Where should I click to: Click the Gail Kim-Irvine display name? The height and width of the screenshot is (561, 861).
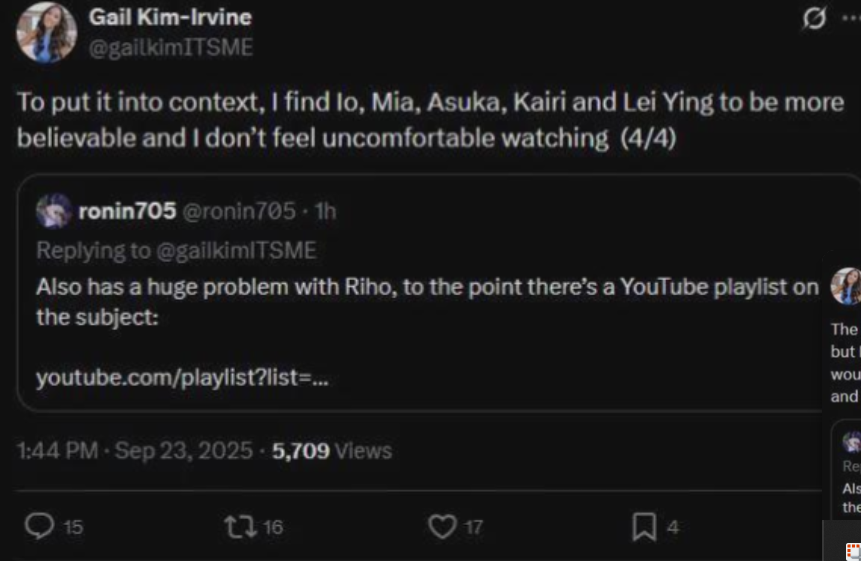(170, 17)
